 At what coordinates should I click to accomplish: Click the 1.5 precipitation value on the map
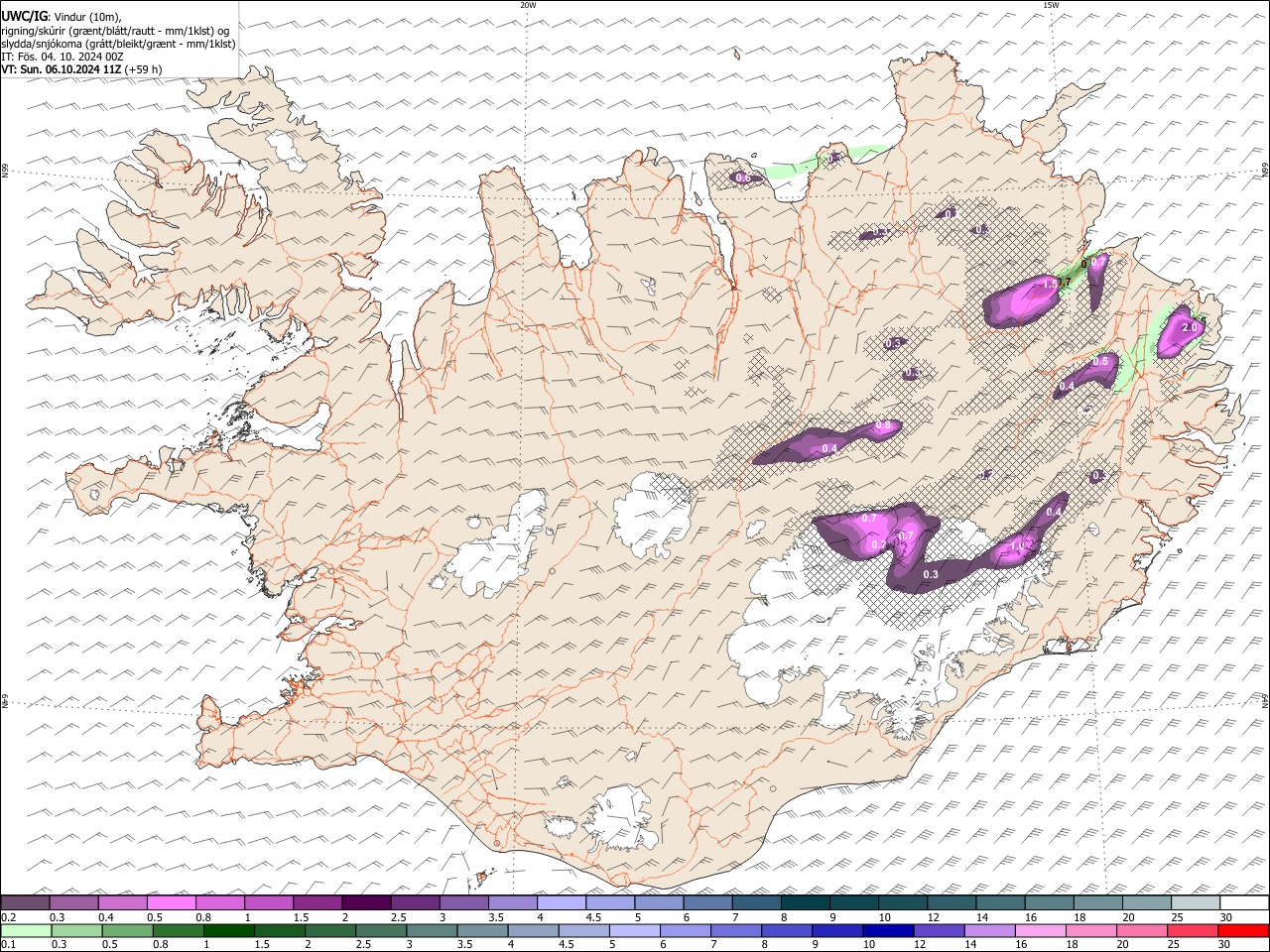(x=1052, y=284)
